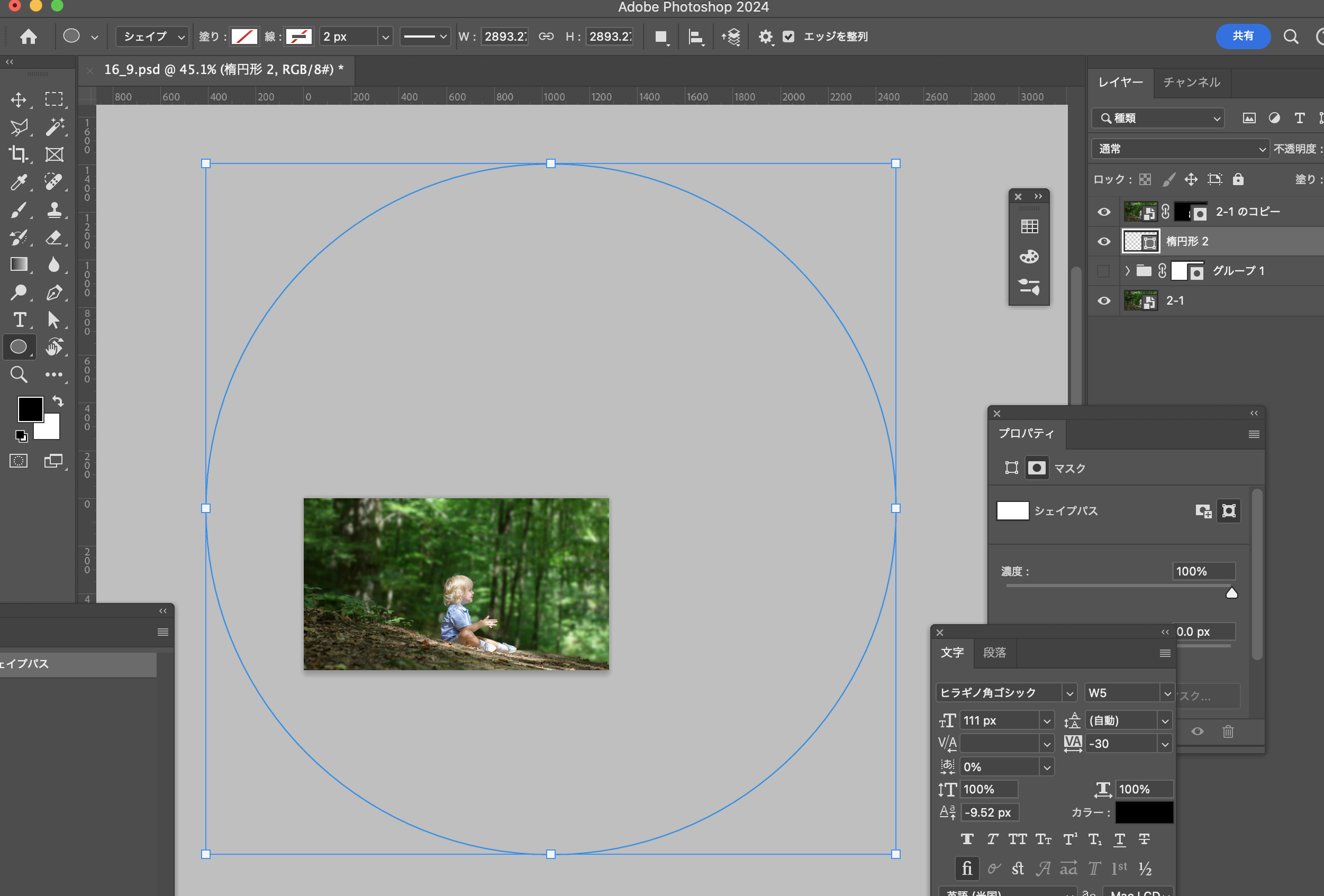Select the Crop tool
1324x896 pixels.
pyautogui.click(x=18, y=154)
